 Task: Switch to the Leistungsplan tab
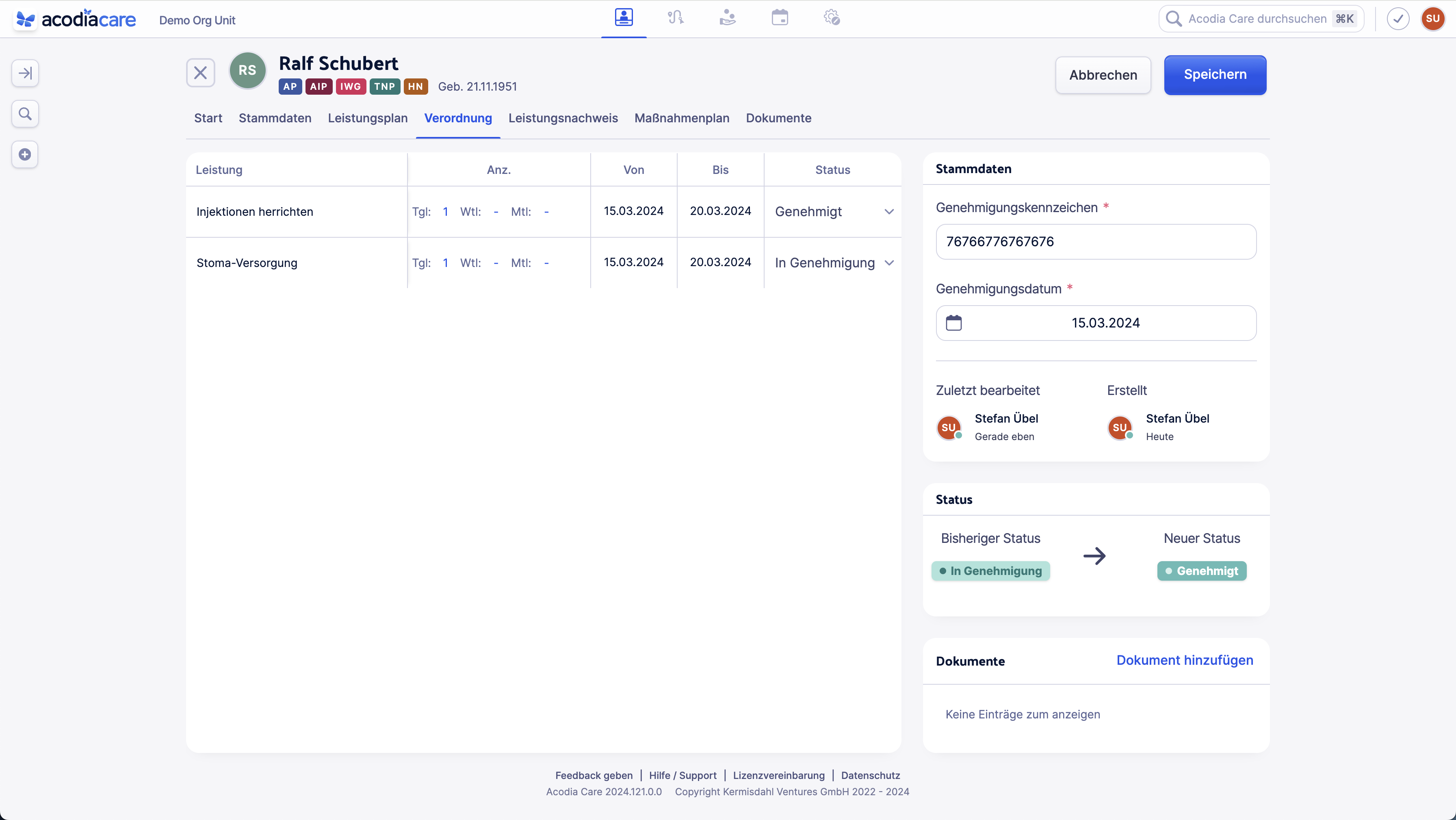[x=367, y=118]
